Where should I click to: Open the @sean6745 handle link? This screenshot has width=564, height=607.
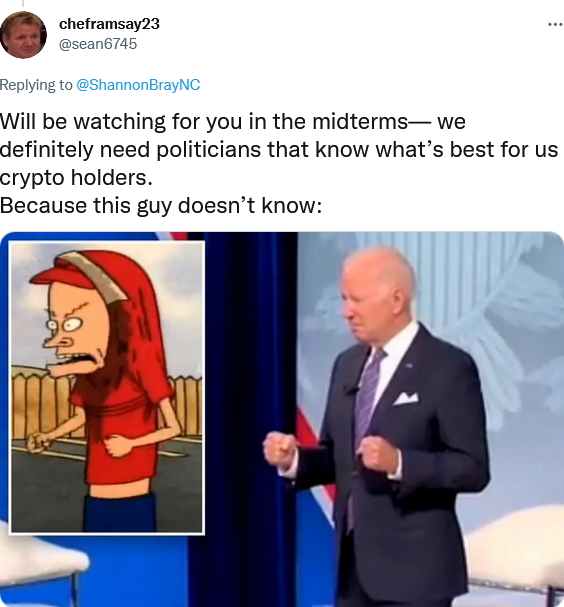coord(98,44)
